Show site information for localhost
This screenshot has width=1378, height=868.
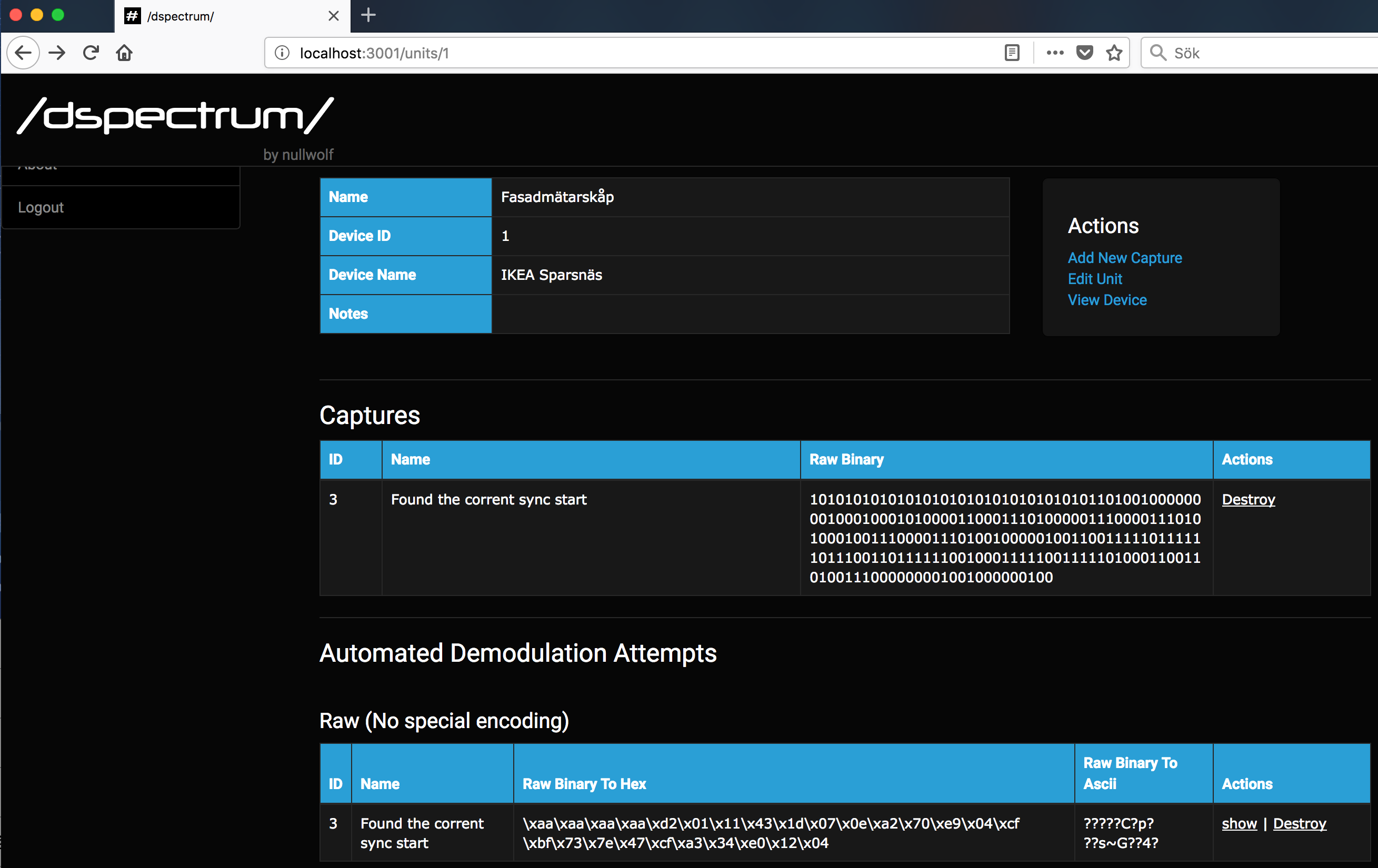(282, 53)
